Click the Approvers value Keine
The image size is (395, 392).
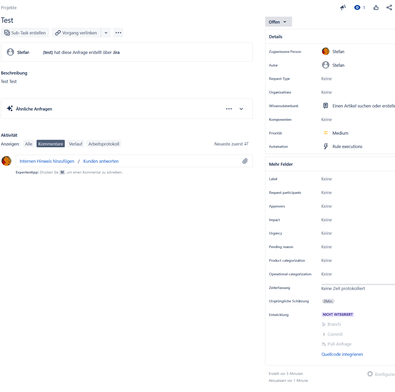[x=327, y=206]
